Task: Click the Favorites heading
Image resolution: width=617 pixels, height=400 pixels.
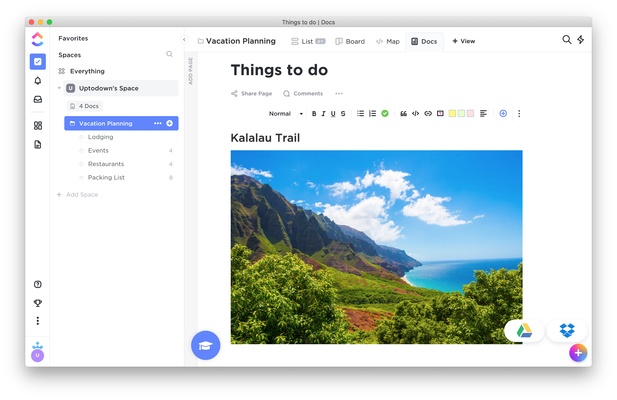Action: pos(73,38)
